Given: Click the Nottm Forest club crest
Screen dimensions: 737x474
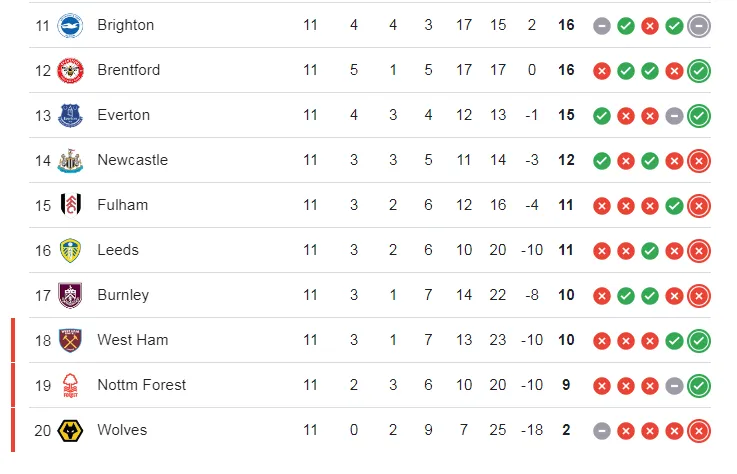Looking at the screenshot, I should coord(70,385).
